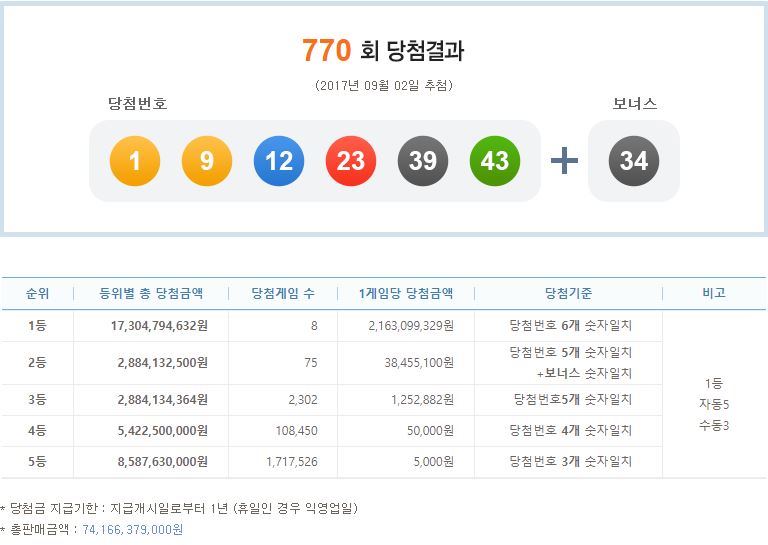768x545 pixels.
Task: Click winner count 8 in 1등 row
Action: click(314, 326)
